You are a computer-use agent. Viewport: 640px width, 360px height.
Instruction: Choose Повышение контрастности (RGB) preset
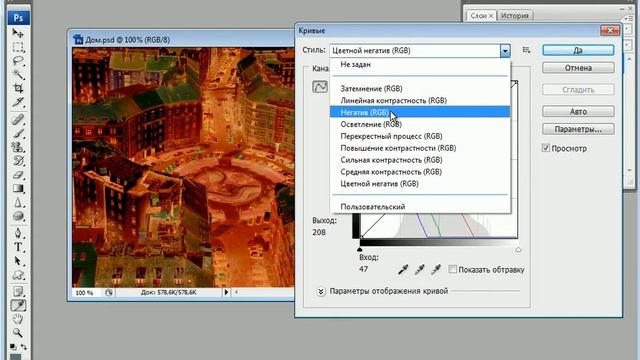click(420, 148)
